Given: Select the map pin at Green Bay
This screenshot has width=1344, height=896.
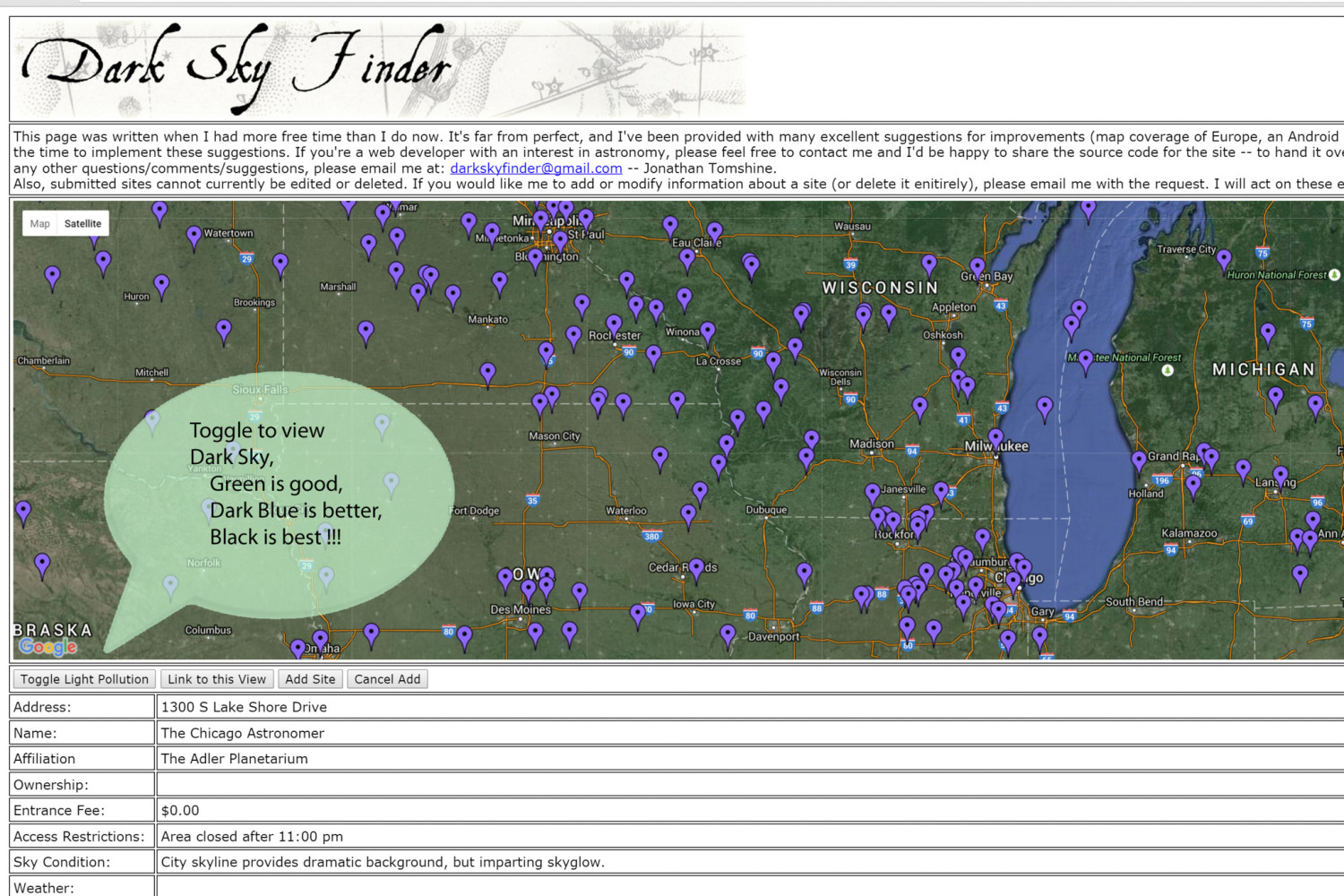Looking at the screenshot, I should pyautogui.click(x=978, y=266).
